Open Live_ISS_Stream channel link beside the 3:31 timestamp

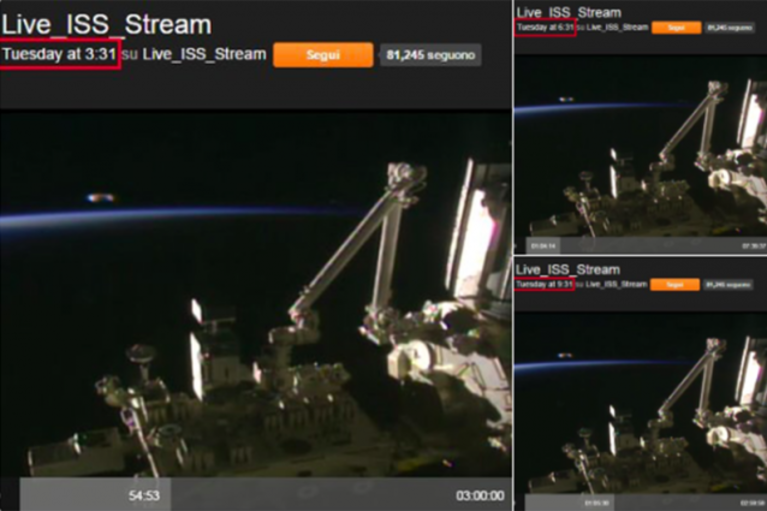[x=204, y=54]
